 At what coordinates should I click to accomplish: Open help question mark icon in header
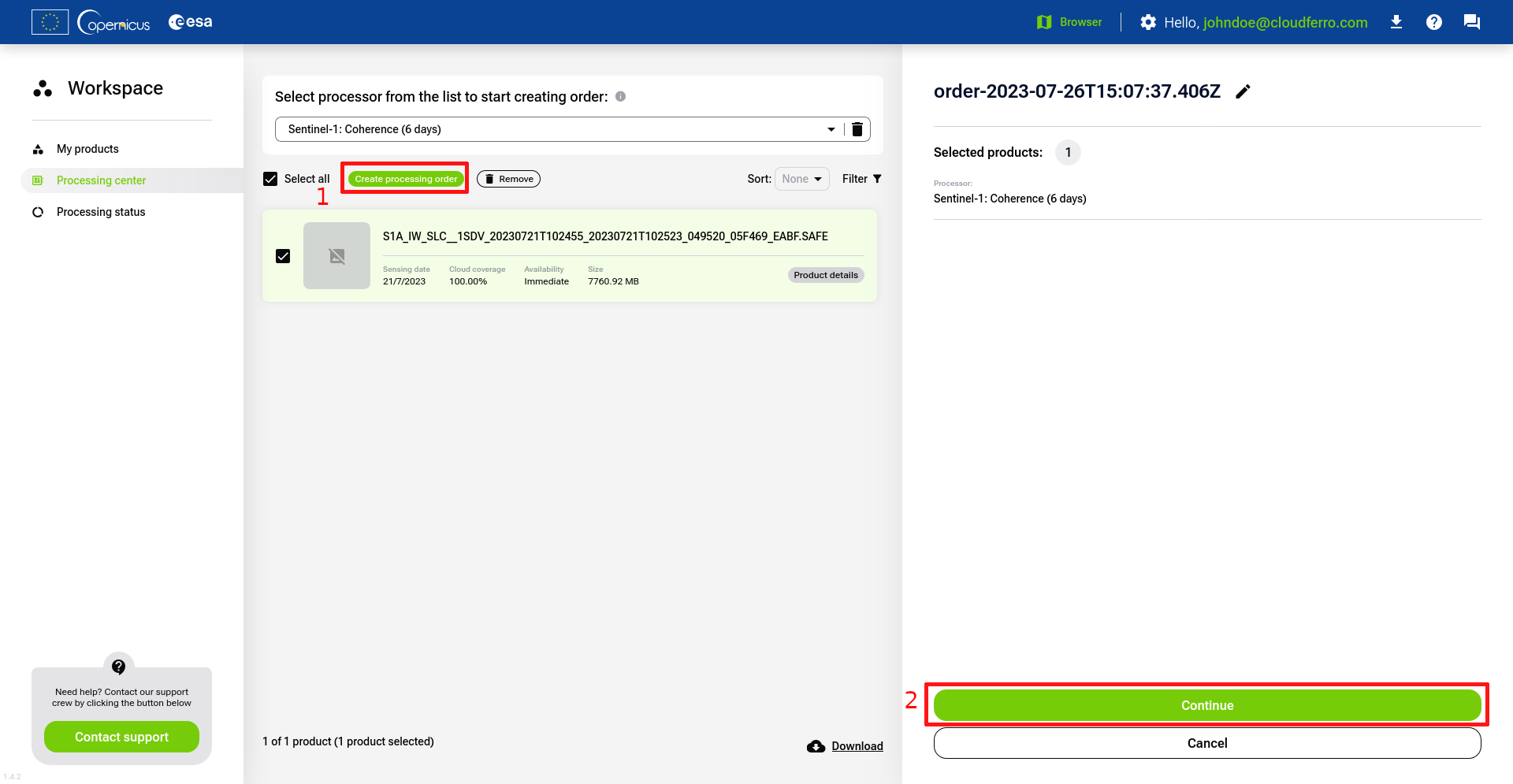1434,22
